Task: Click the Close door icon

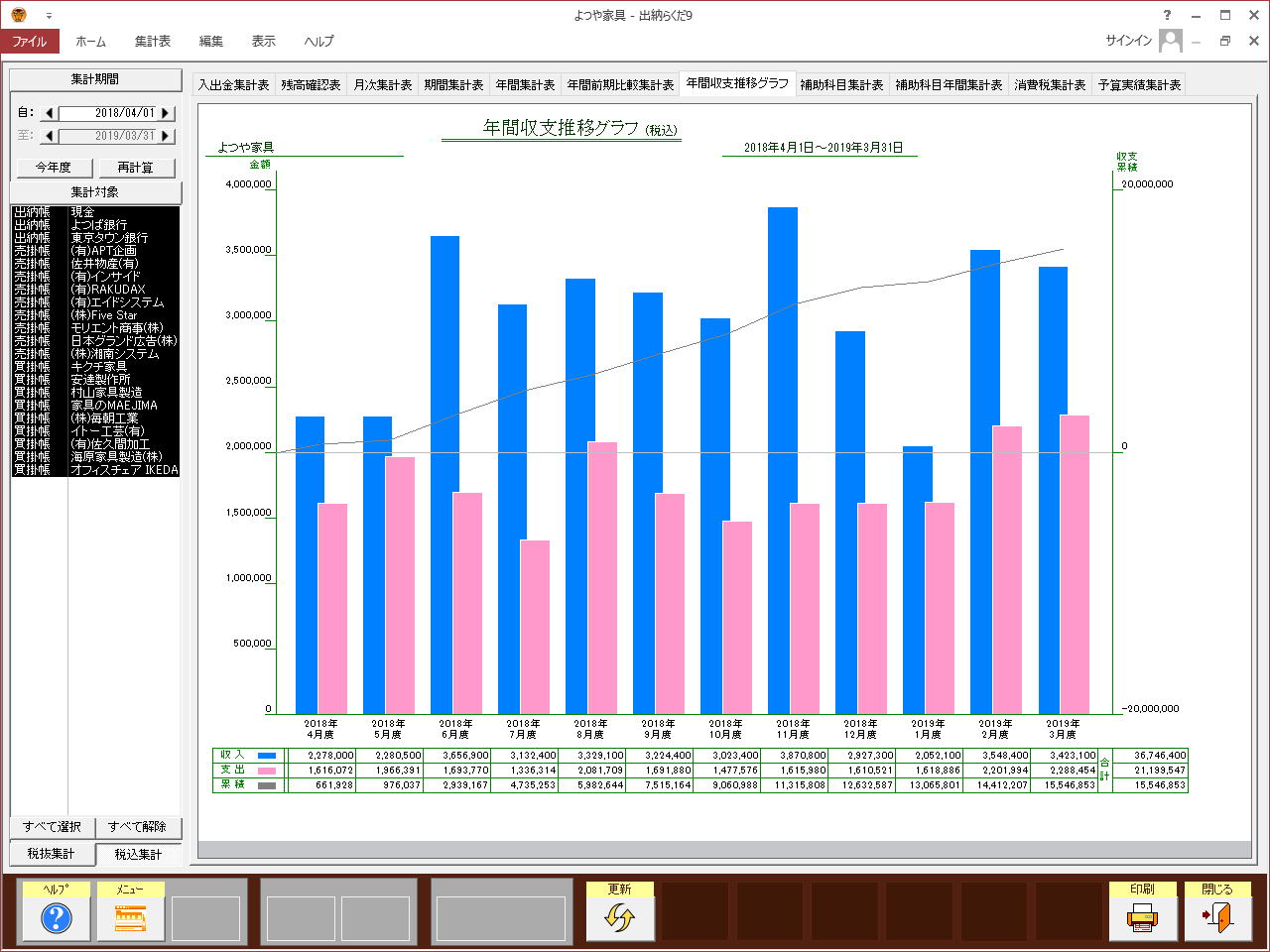Action: pyautogui.click(x=1217, y=918)
